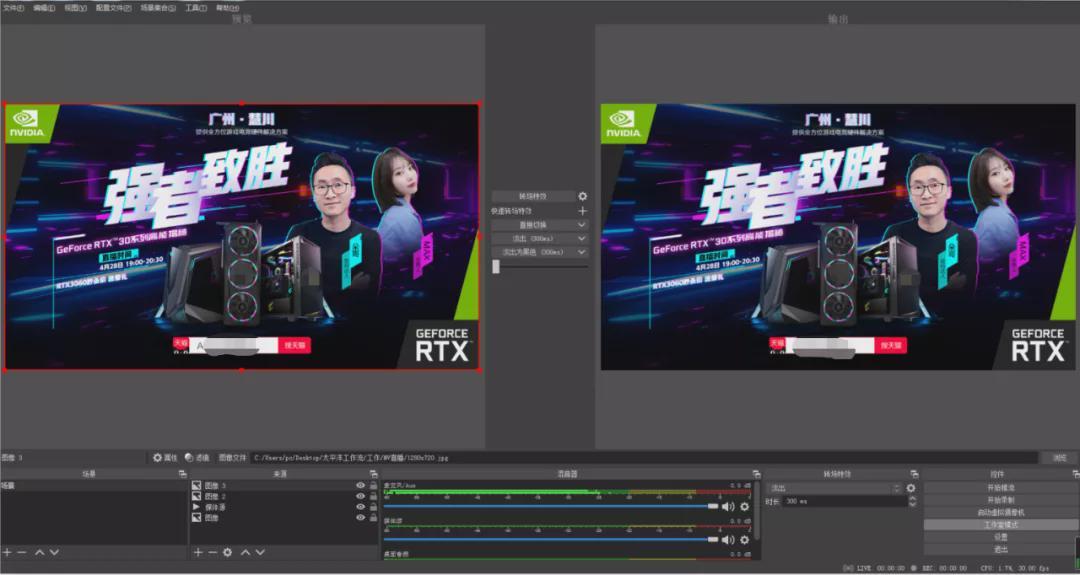
Task: Move scene down in list
Action: (x=54, y=552)
